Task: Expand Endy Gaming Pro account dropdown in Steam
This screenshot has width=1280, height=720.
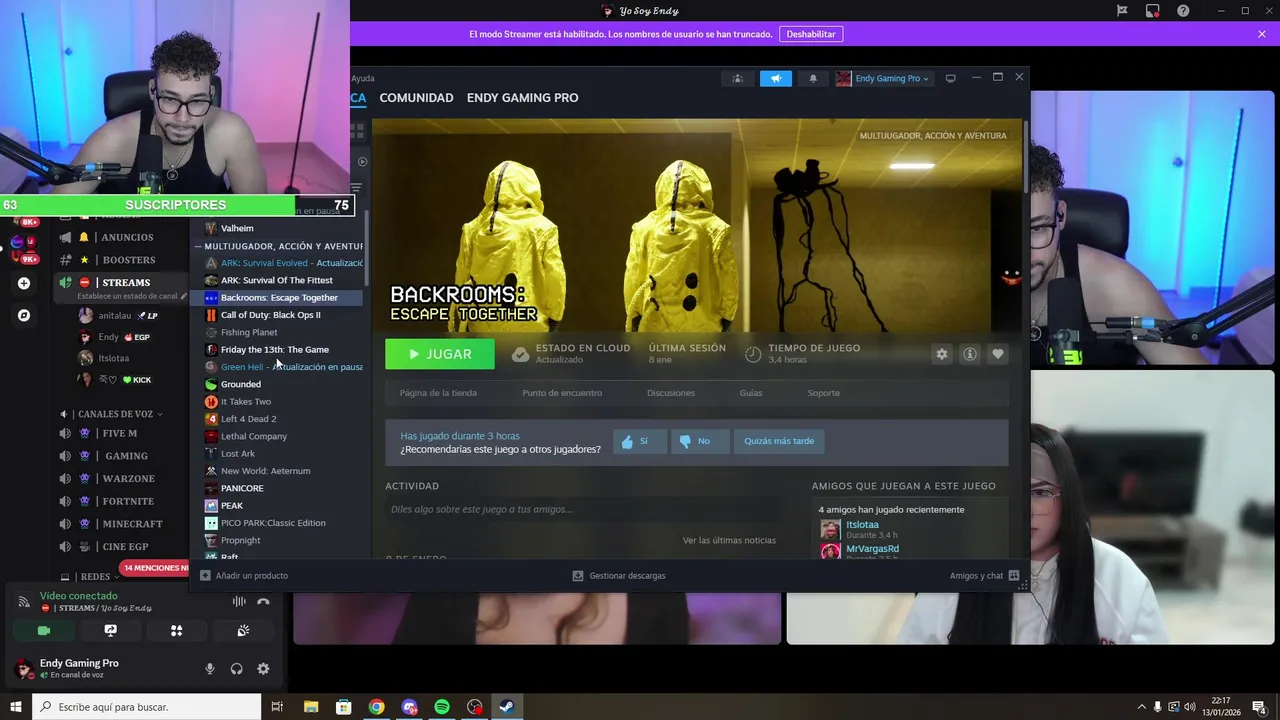Action: (883, 78)
